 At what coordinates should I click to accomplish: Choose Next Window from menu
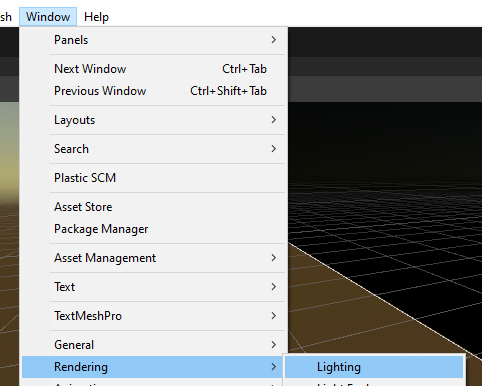[x=154, y=69]
